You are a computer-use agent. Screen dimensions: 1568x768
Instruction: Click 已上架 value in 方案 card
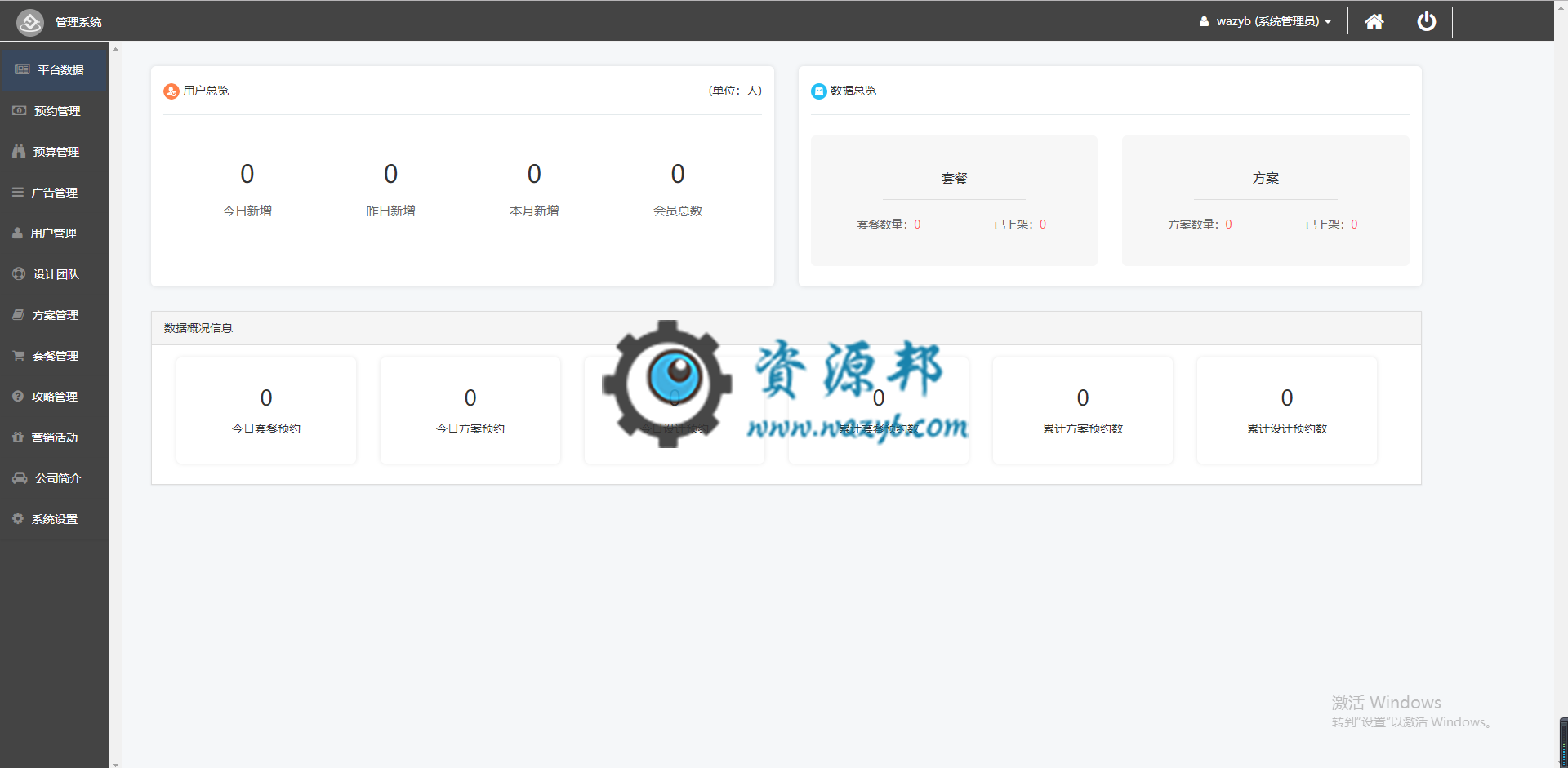1354,224
